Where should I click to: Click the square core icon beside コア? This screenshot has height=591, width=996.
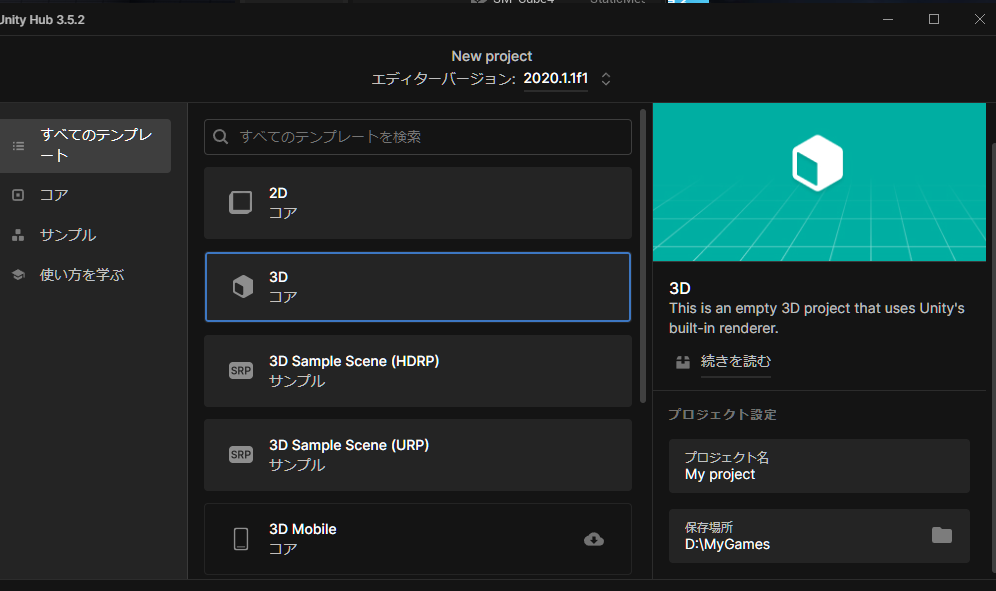pos(18,195)
